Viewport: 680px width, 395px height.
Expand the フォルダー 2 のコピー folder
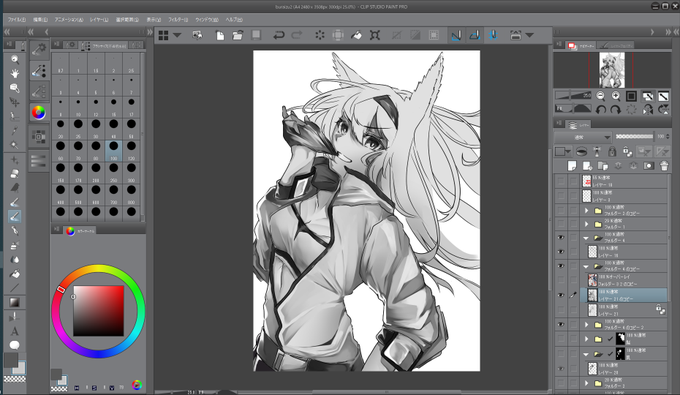[x=586, y=211]
